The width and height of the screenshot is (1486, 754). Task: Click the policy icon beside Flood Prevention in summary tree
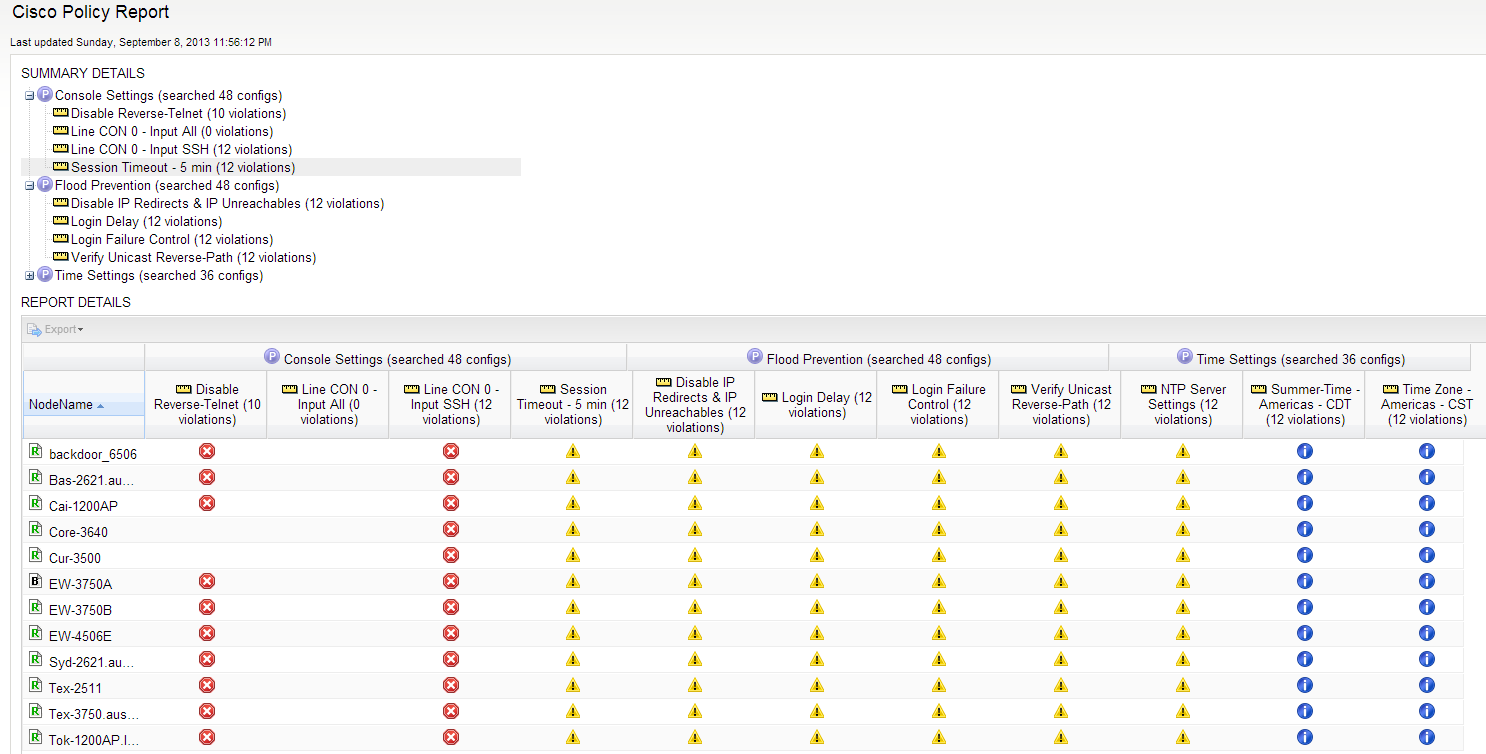(x=45, y=185)
